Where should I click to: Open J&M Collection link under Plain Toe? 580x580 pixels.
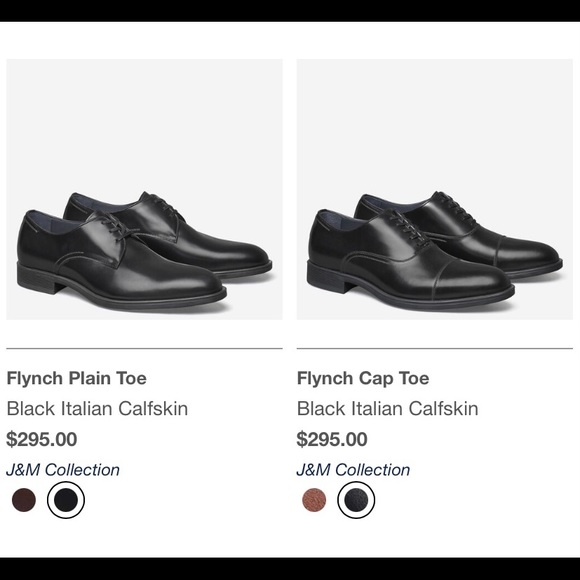pos(63,470)
